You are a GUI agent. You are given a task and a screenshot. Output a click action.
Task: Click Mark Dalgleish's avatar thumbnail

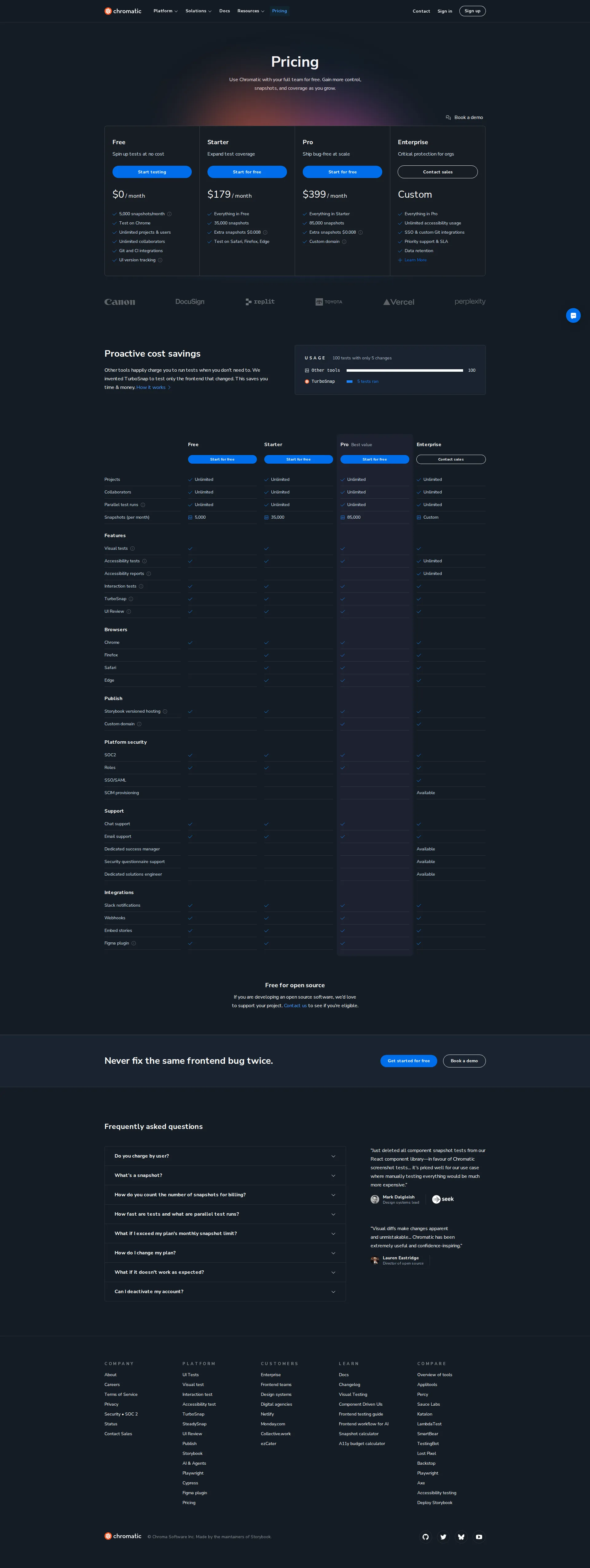(x=375, y=1199)
